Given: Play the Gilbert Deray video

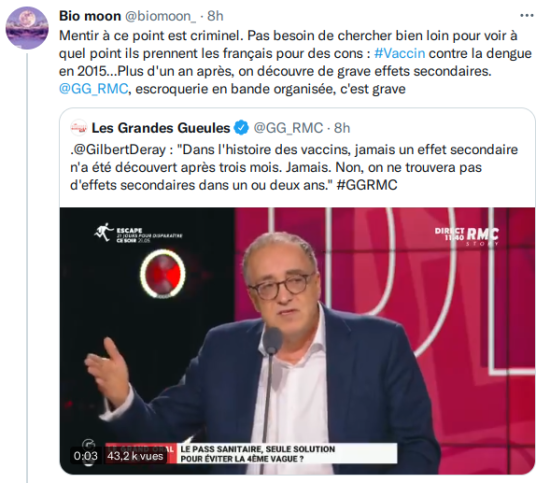Looking at the screenshot, I should [297, 341].
